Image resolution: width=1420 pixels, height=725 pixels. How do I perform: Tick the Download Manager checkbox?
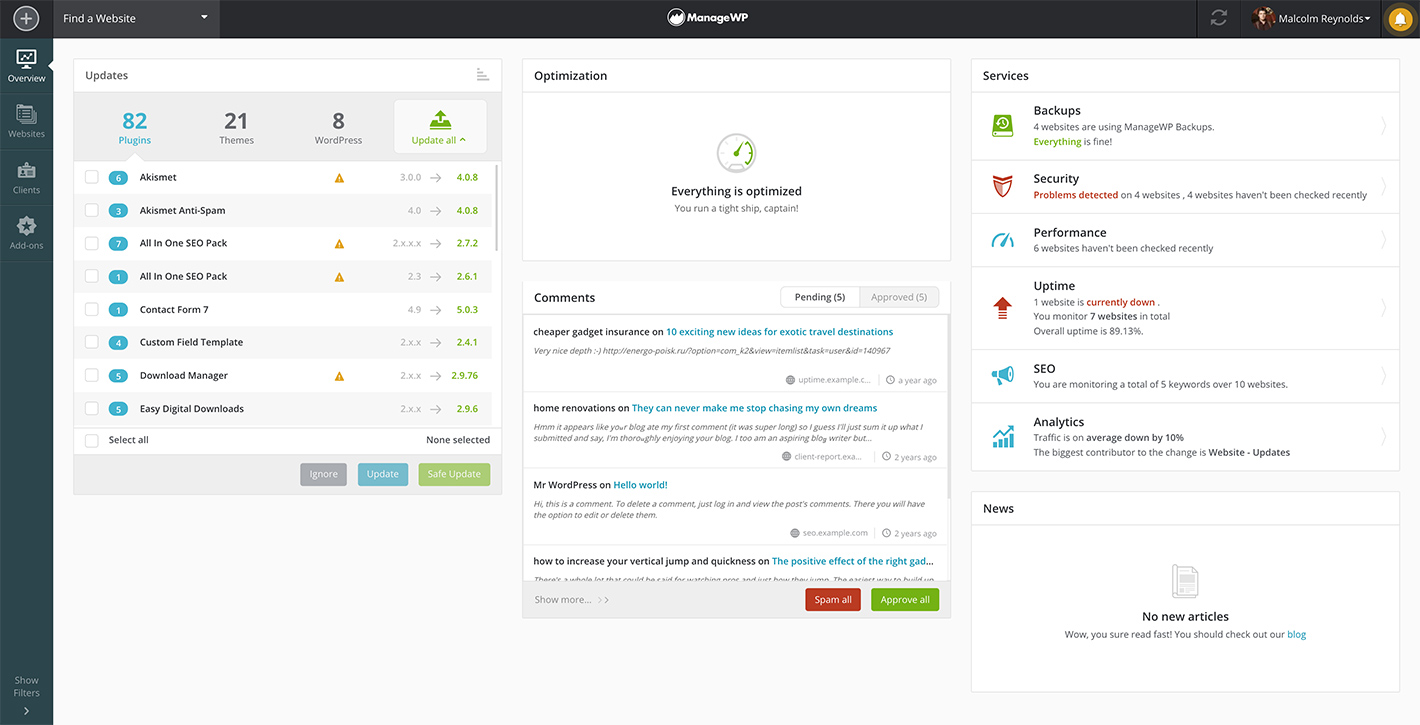tap(92, 375)
